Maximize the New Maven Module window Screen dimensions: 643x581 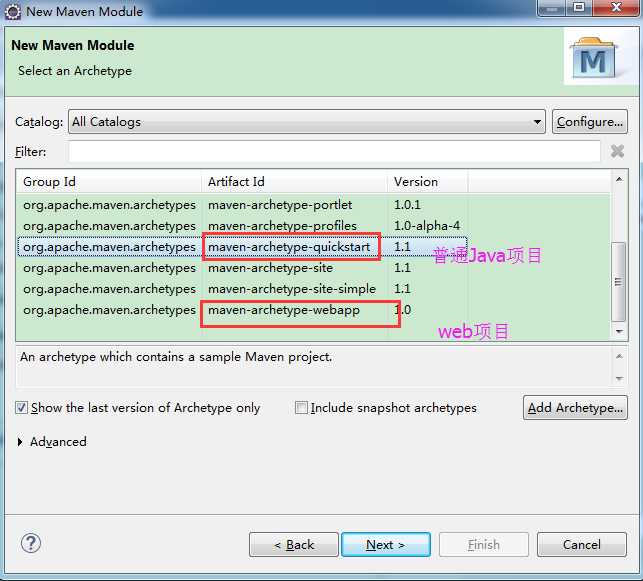coord(579,7)
